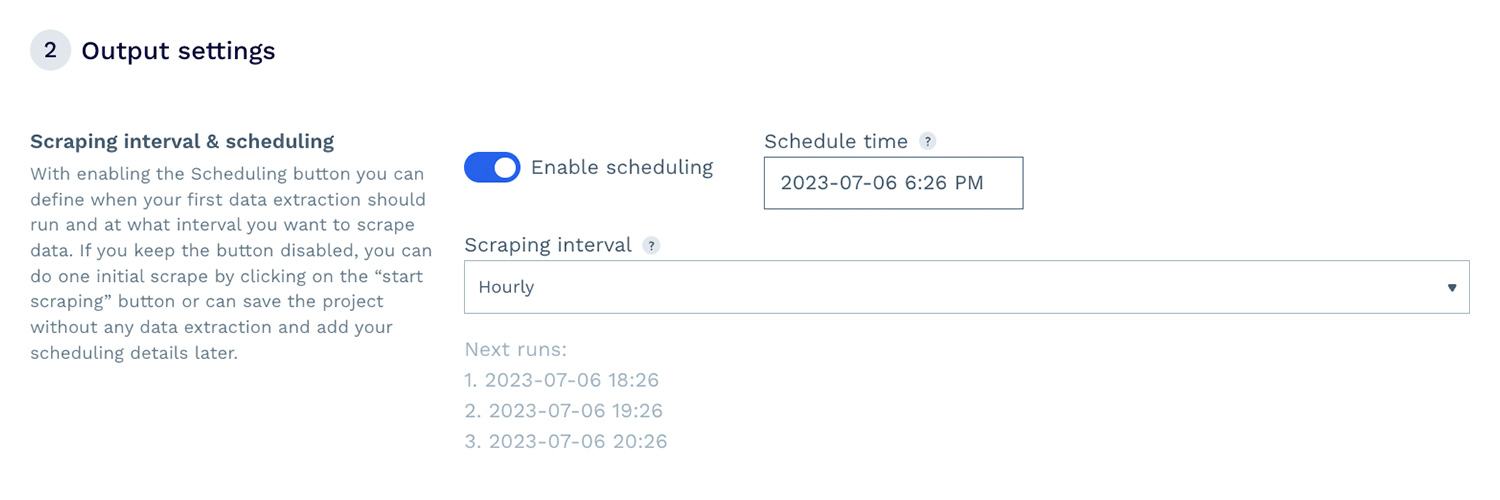Select the second next run 2023-07-06 19:26

pyautogui.click(x=564, y=411)
